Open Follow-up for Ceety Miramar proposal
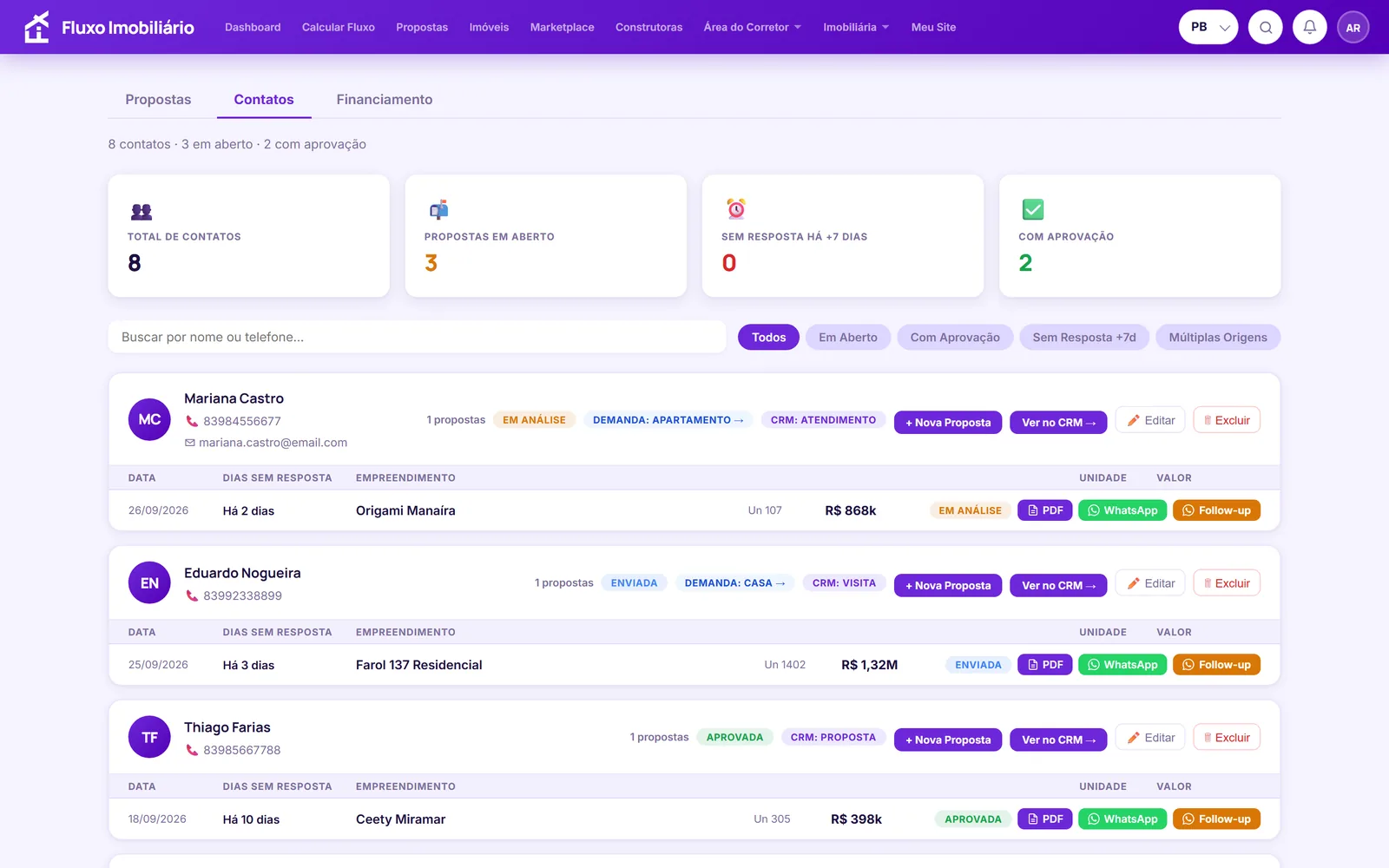Viewport: 1389px width, 868px height. [1216, 819]
